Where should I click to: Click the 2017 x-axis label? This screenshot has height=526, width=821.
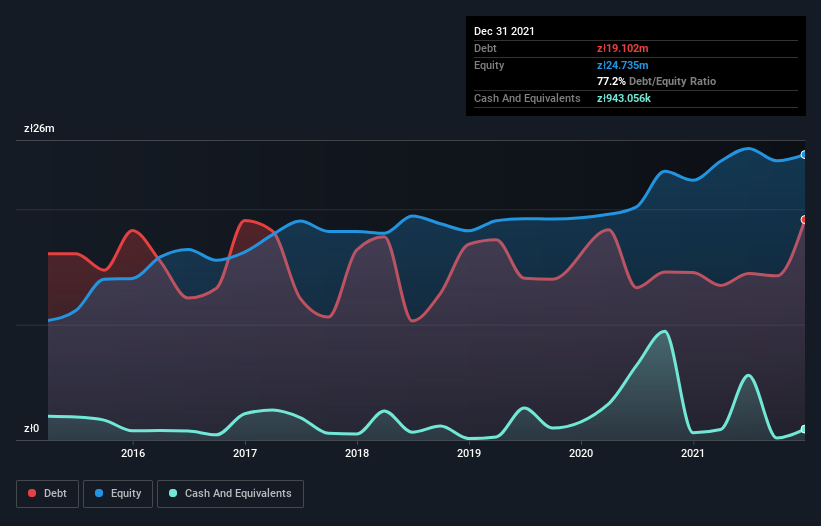(245, 453)
